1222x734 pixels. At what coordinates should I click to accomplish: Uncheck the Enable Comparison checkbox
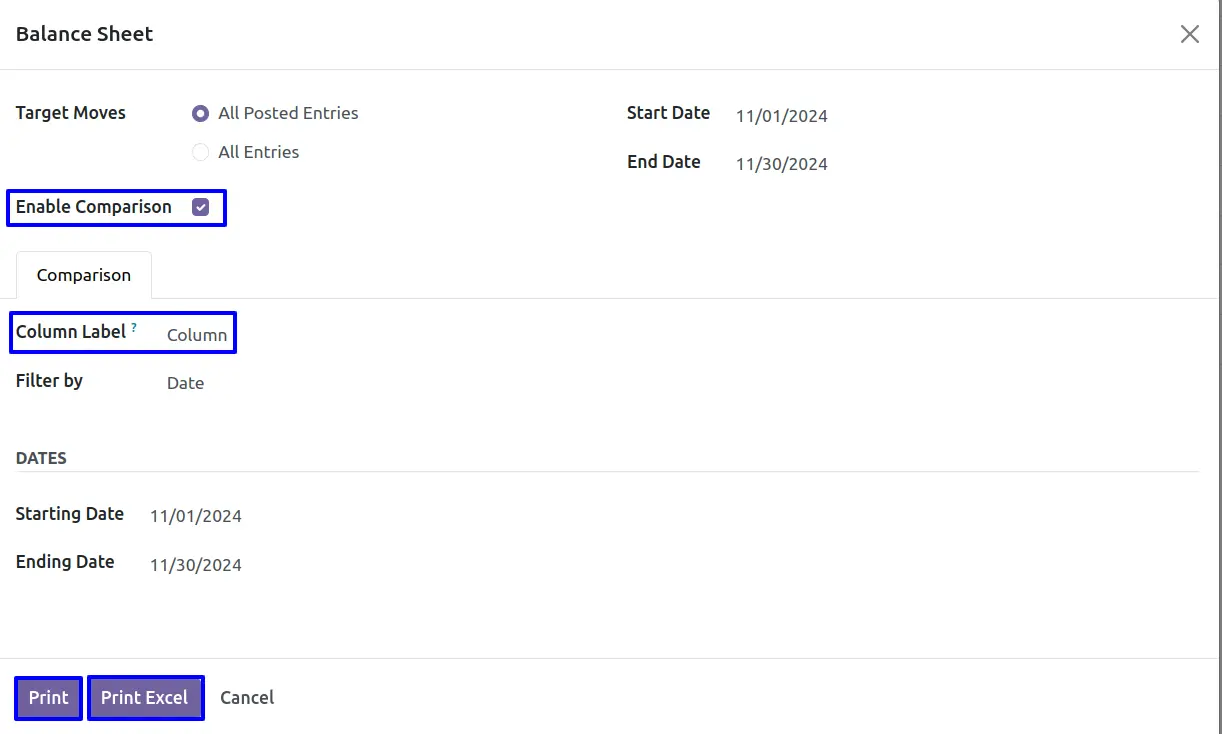coord(201,208)
